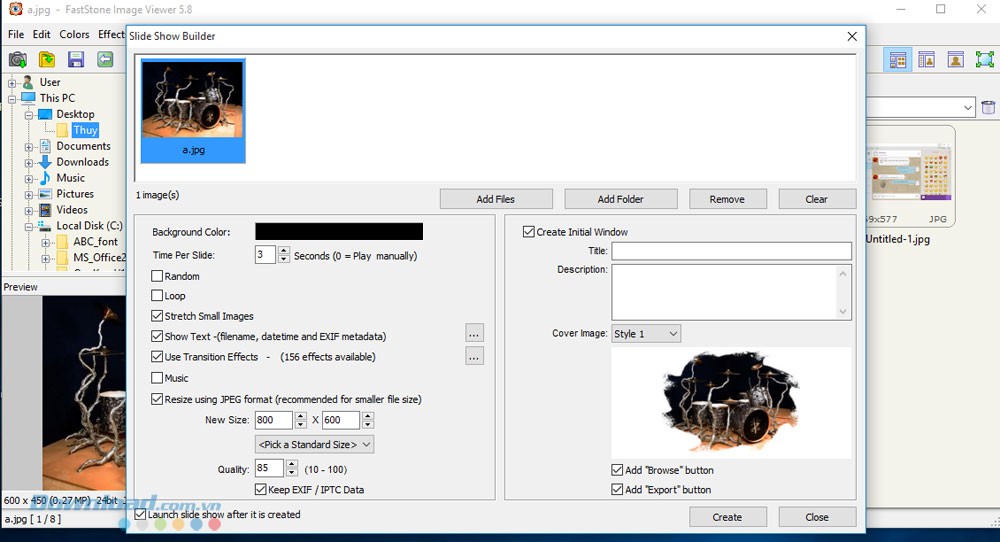Image resolution: width=1000 pixels, height=542 pixels.
Task: Open Show Text settings ellipsis button
Action: coord(474,333)
